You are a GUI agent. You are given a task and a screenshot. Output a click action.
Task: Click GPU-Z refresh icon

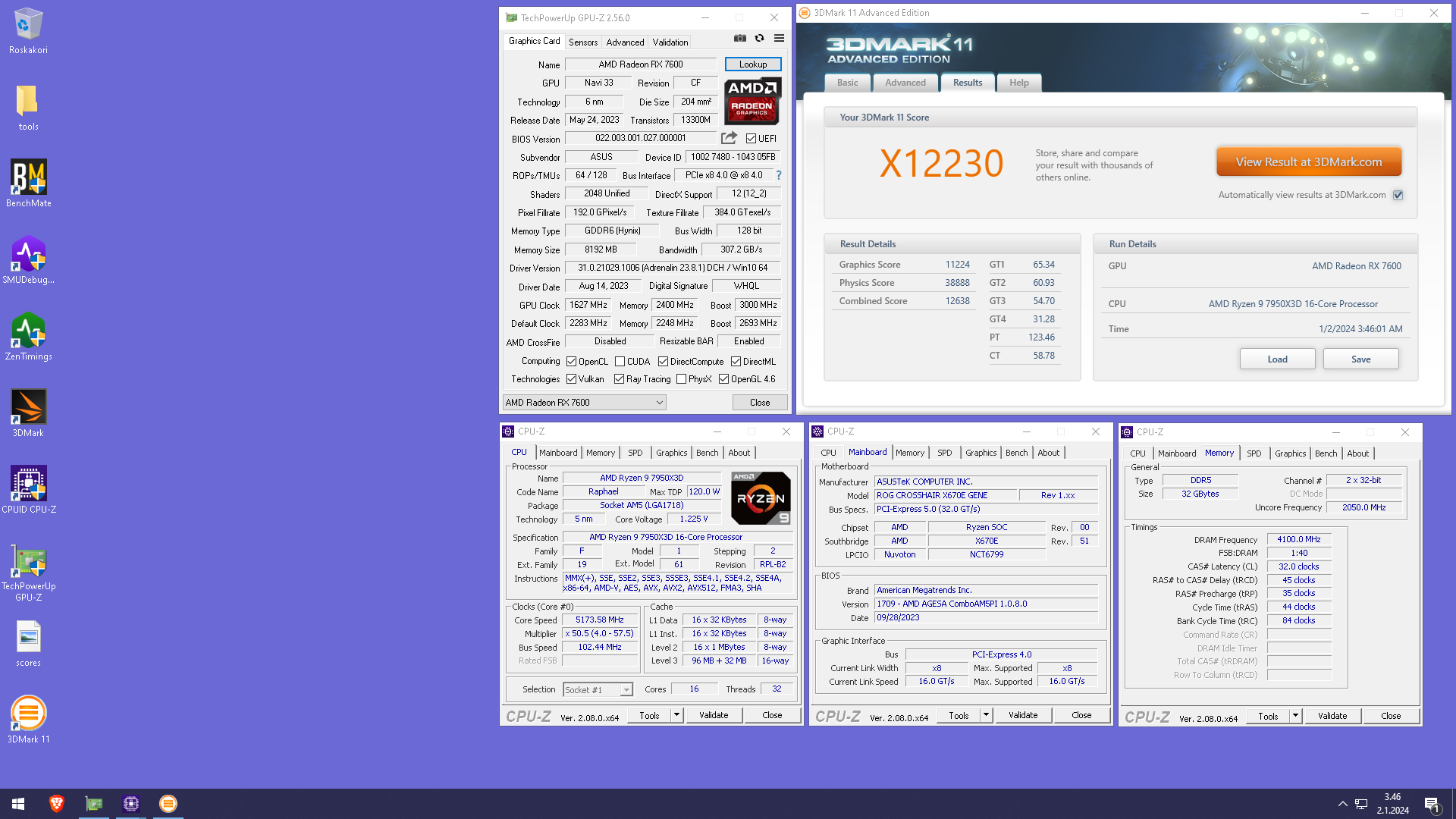click(x=759, y=39)
